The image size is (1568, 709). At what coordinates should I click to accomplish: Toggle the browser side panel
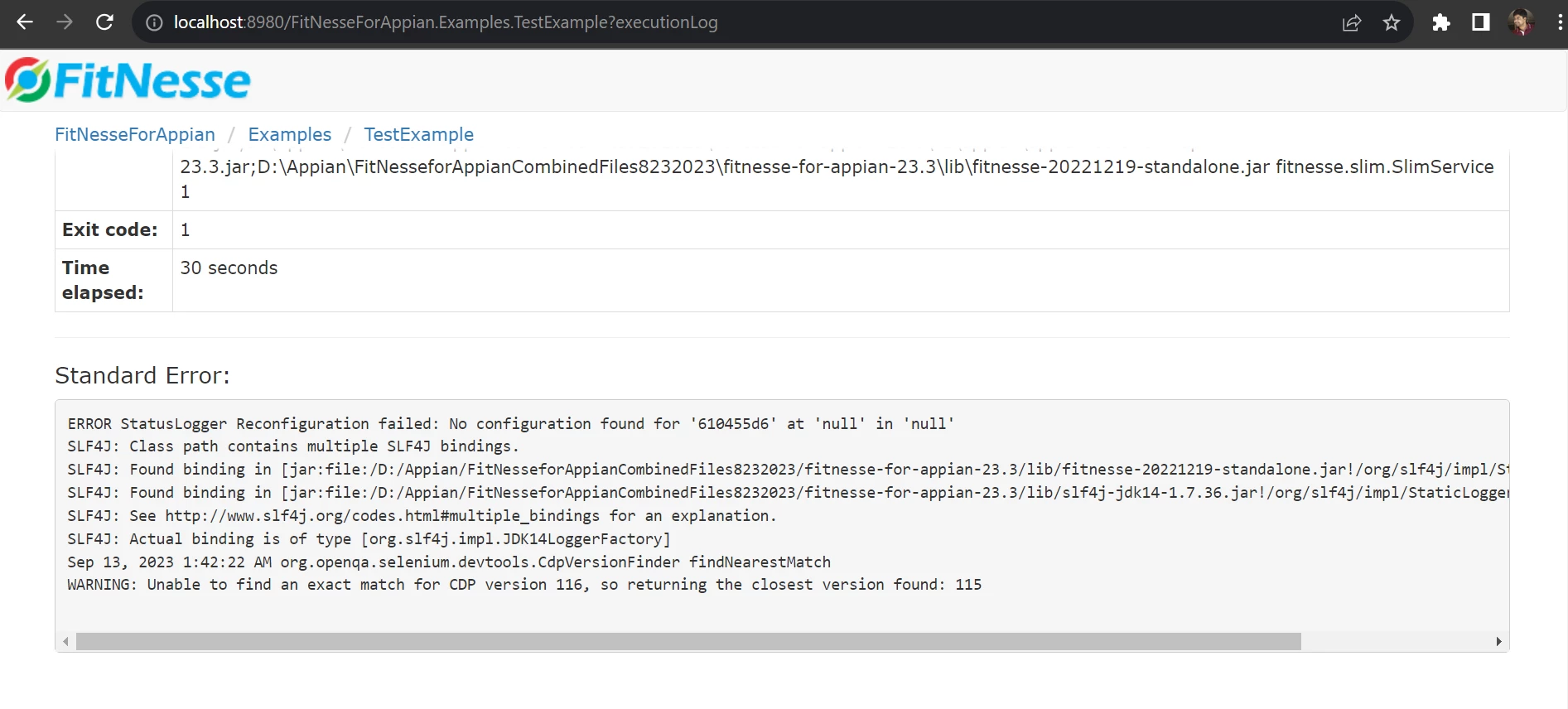click(1481, 22)
